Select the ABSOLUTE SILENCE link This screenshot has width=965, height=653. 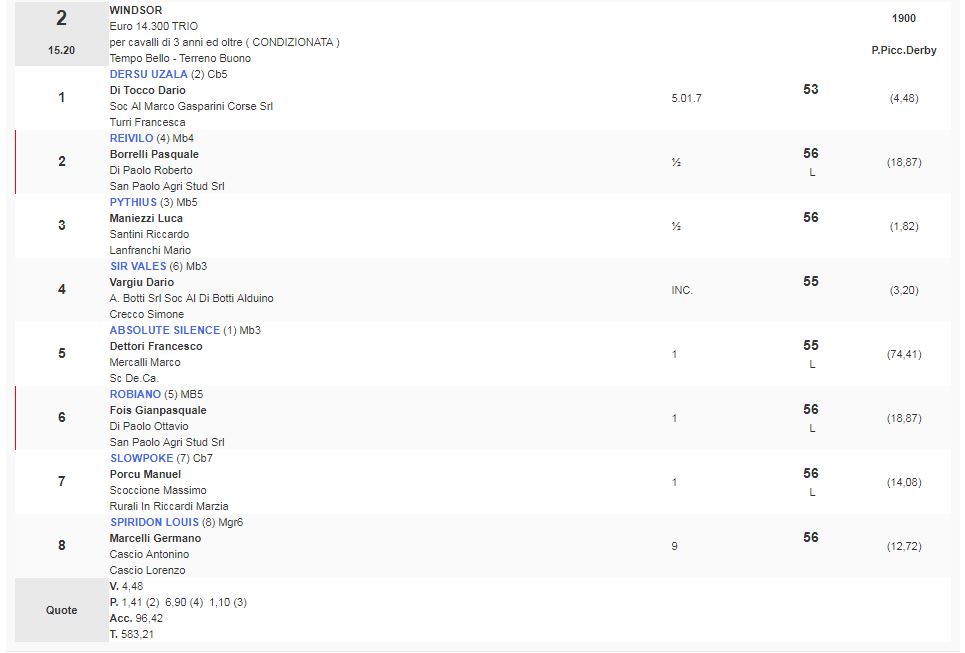(x=164, y=330)
